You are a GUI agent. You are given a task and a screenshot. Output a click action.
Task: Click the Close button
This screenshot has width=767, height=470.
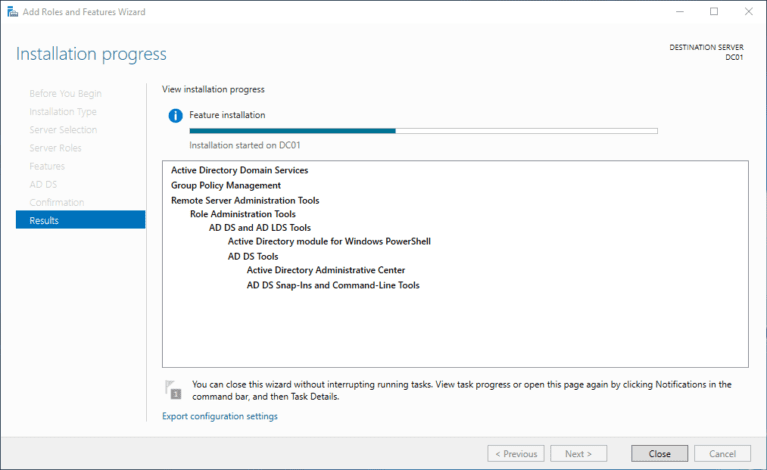point(659,453)
